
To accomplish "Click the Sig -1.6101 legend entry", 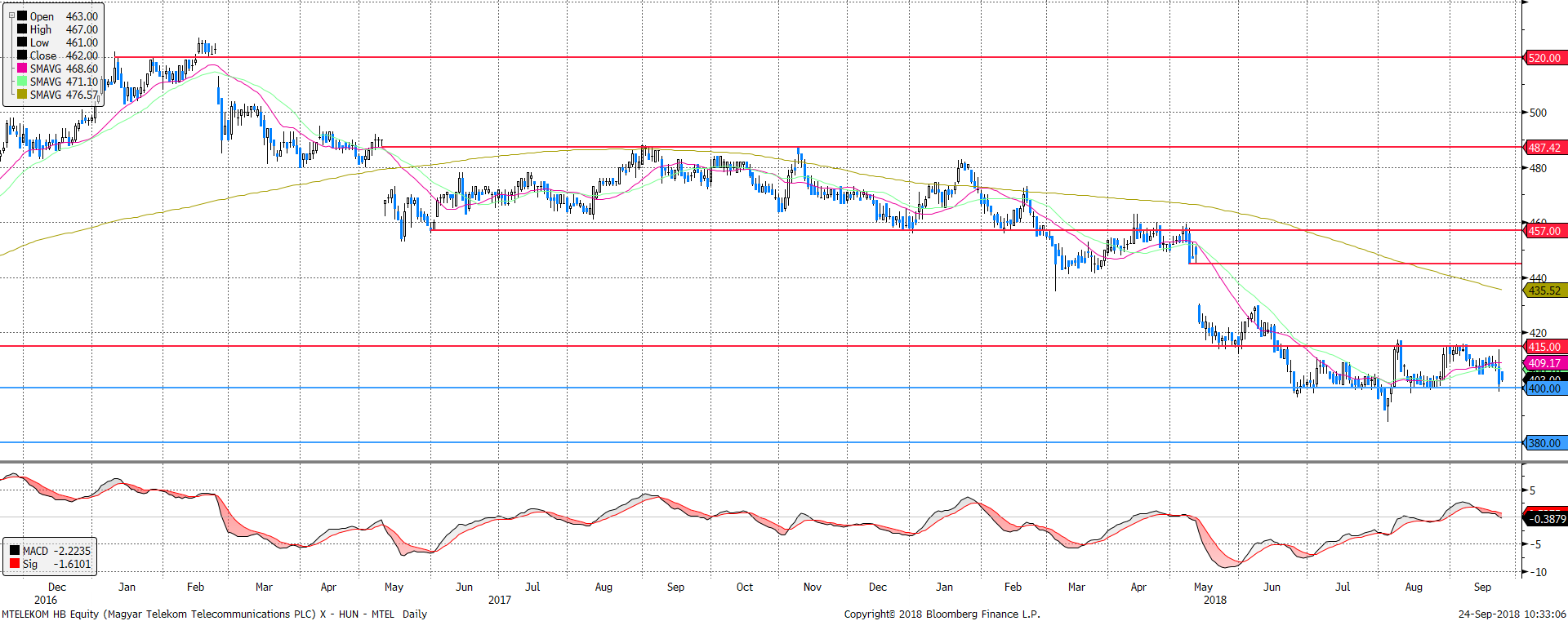I will pyautogui.click(x=51, y=564).
